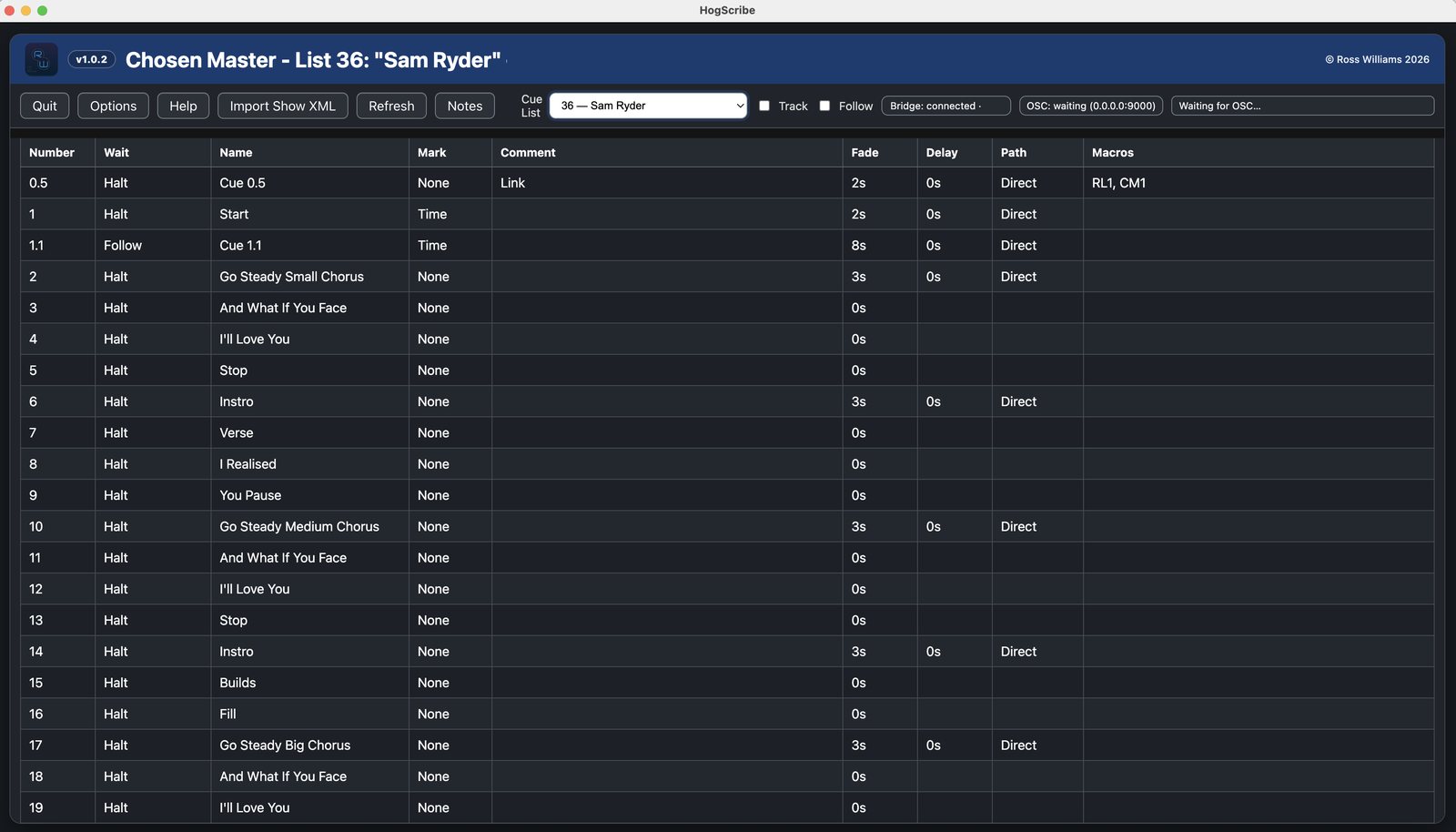The image size is (1456, 832).
Task: Click the "Direct" path of cue 10
Action: [x=1018, y=527]
